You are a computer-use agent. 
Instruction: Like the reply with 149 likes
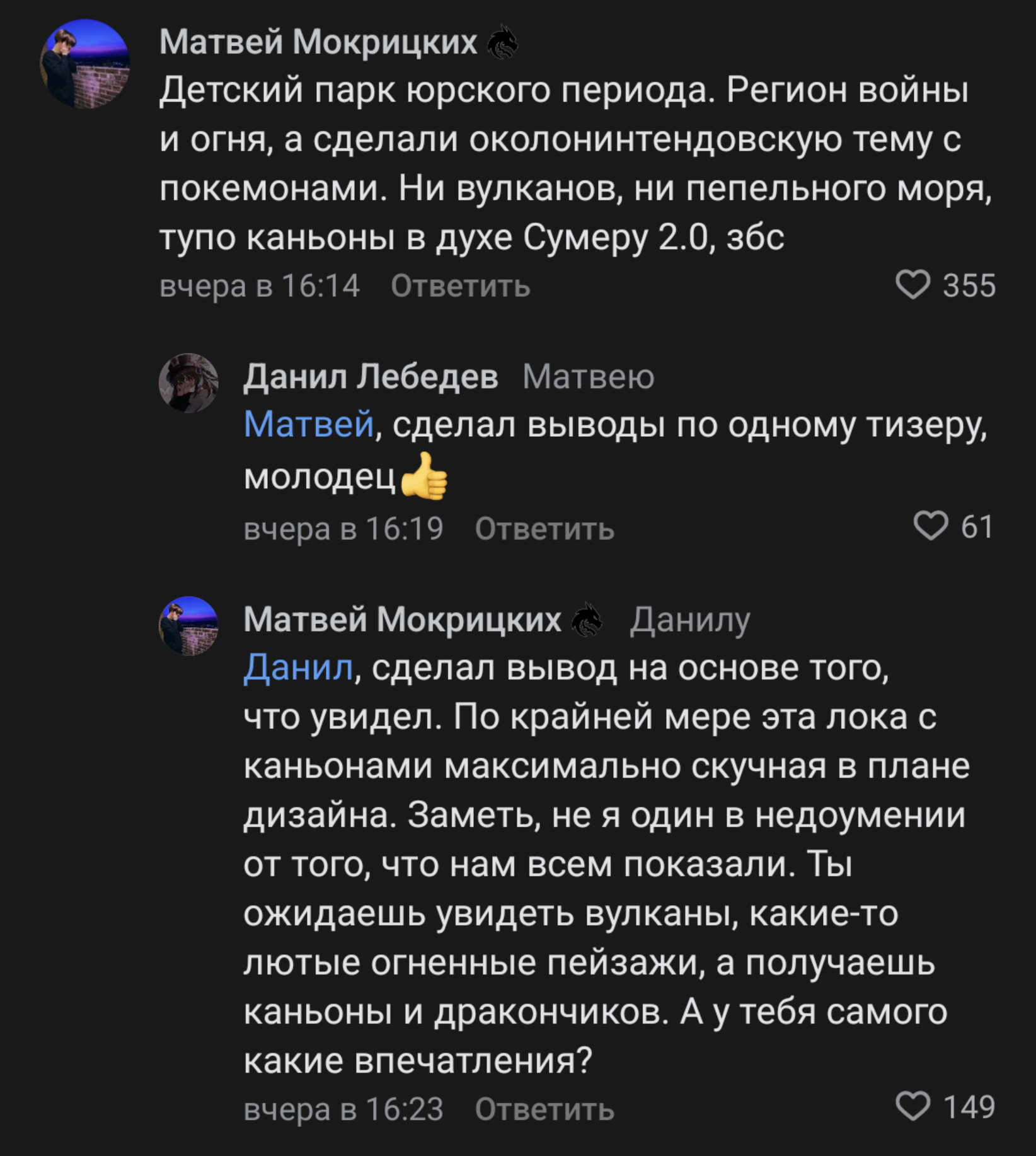tap(912, 1107)
